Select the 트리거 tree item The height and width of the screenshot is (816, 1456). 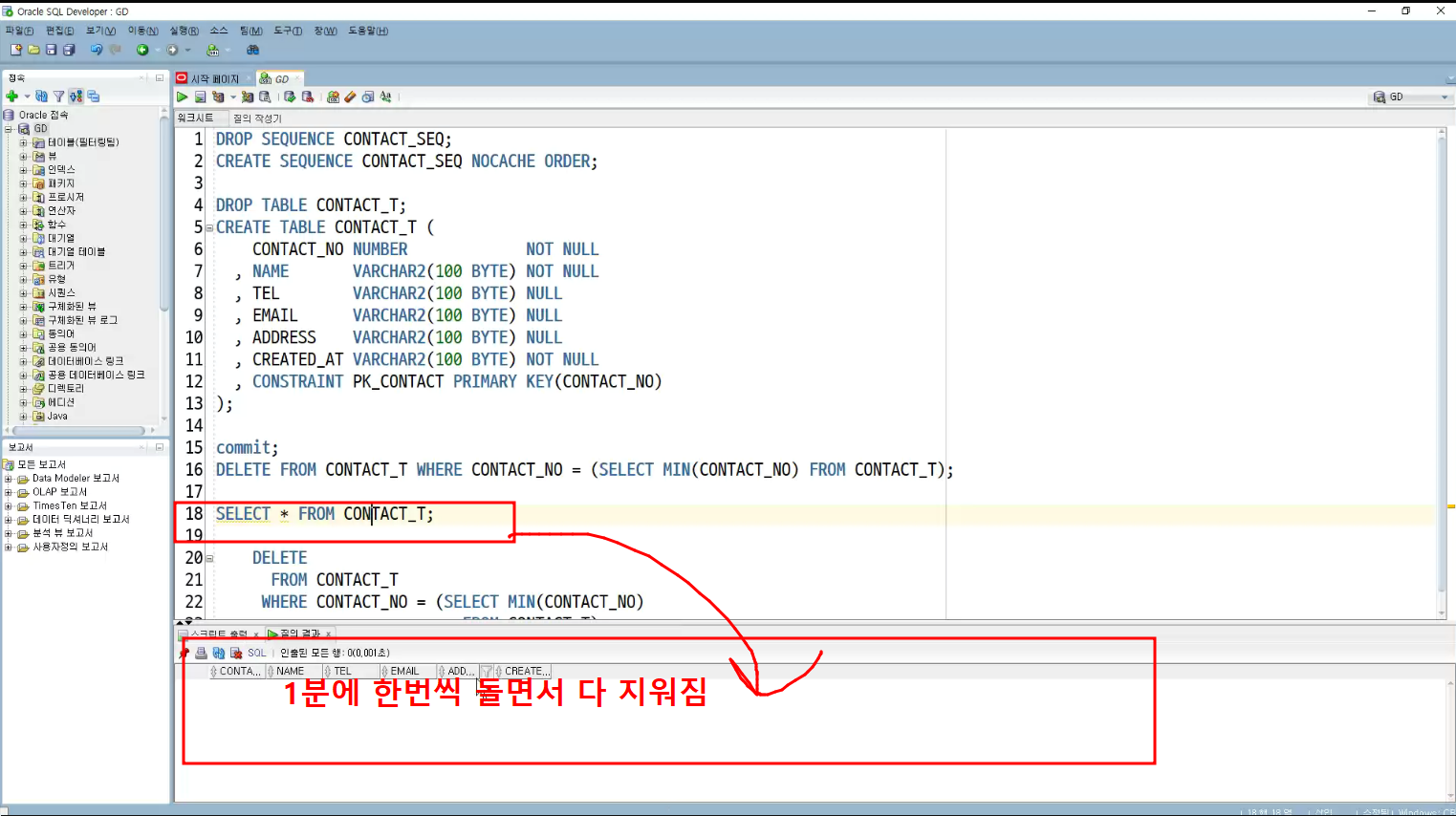click(60, 266)
